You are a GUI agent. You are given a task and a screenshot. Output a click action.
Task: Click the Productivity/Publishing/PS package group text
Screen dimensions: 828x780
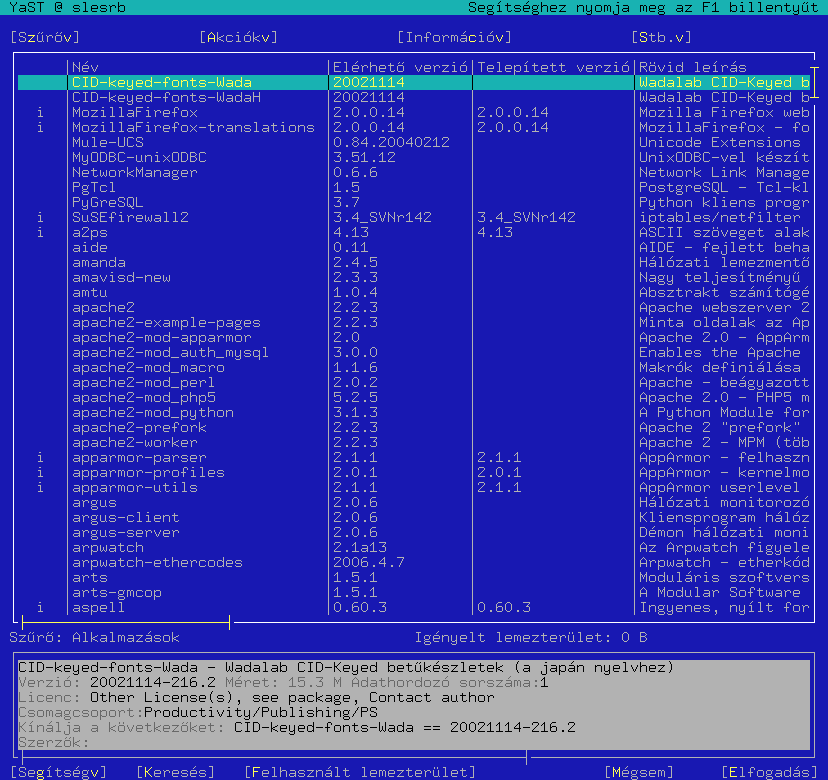[x=261, y=712]
